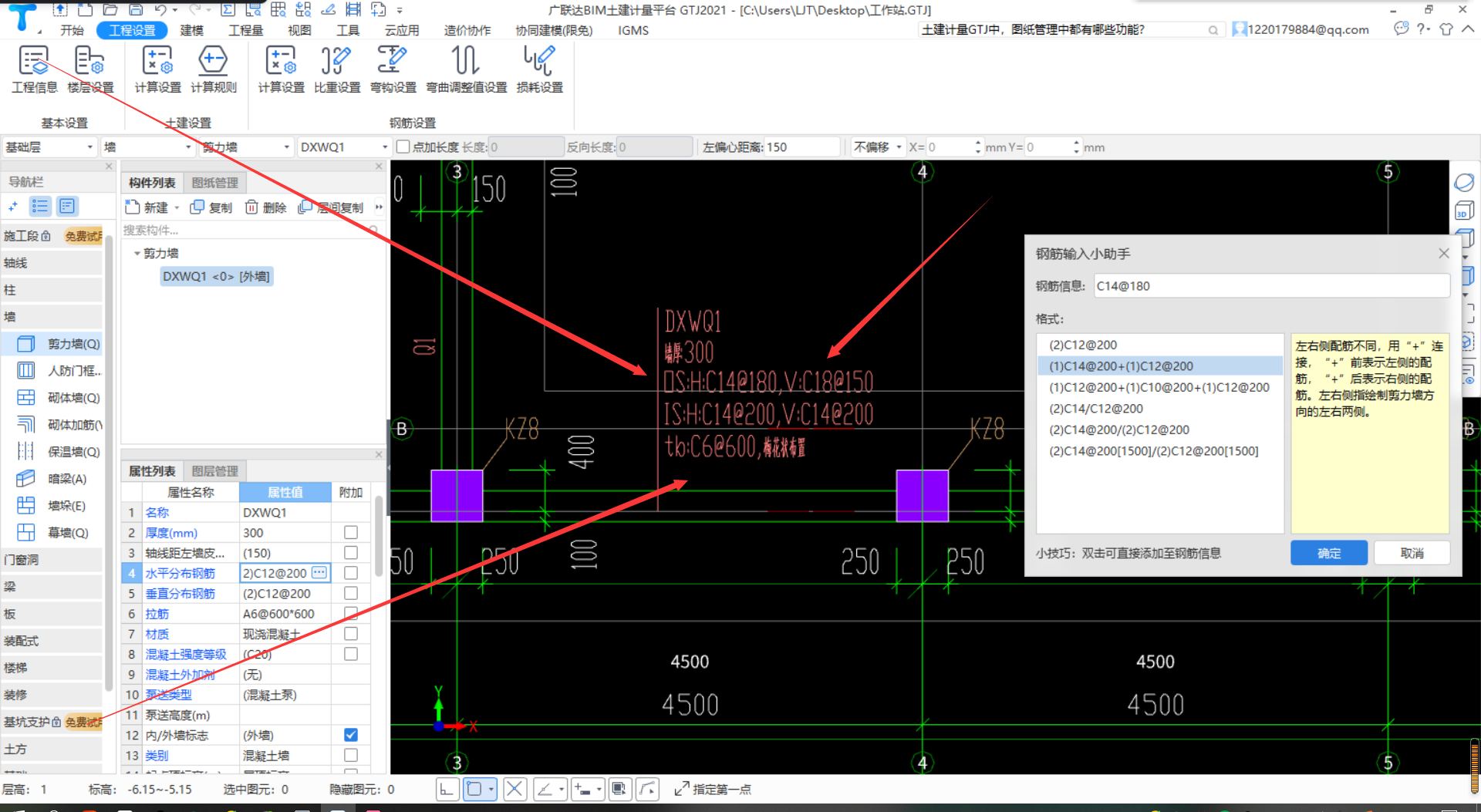The height and width of the screenshot is (812, 1481).
Task: Open the 基础层 floor dropdown
Action: coord(49,147)
